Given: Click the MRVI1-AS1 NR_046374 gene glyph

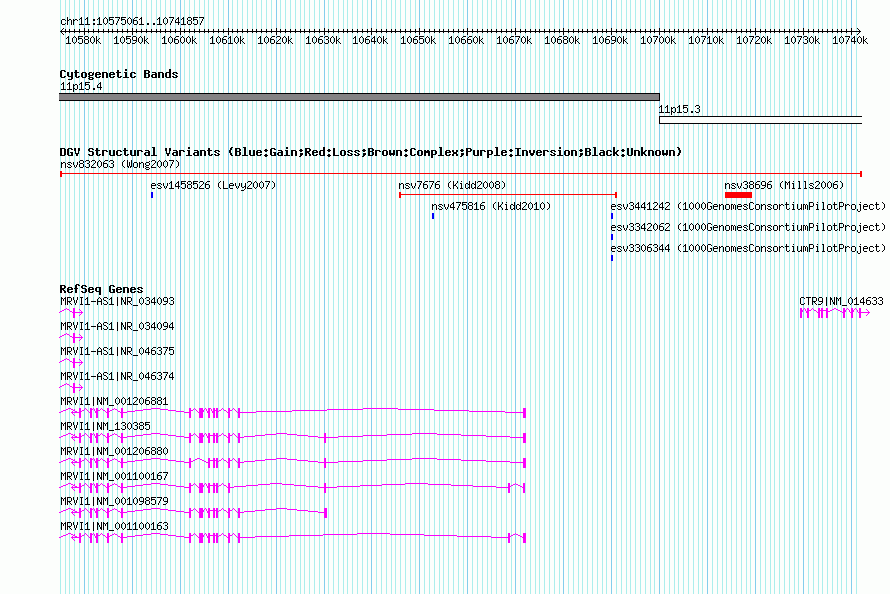Looking at the screenshot, I should coord(72,387).
